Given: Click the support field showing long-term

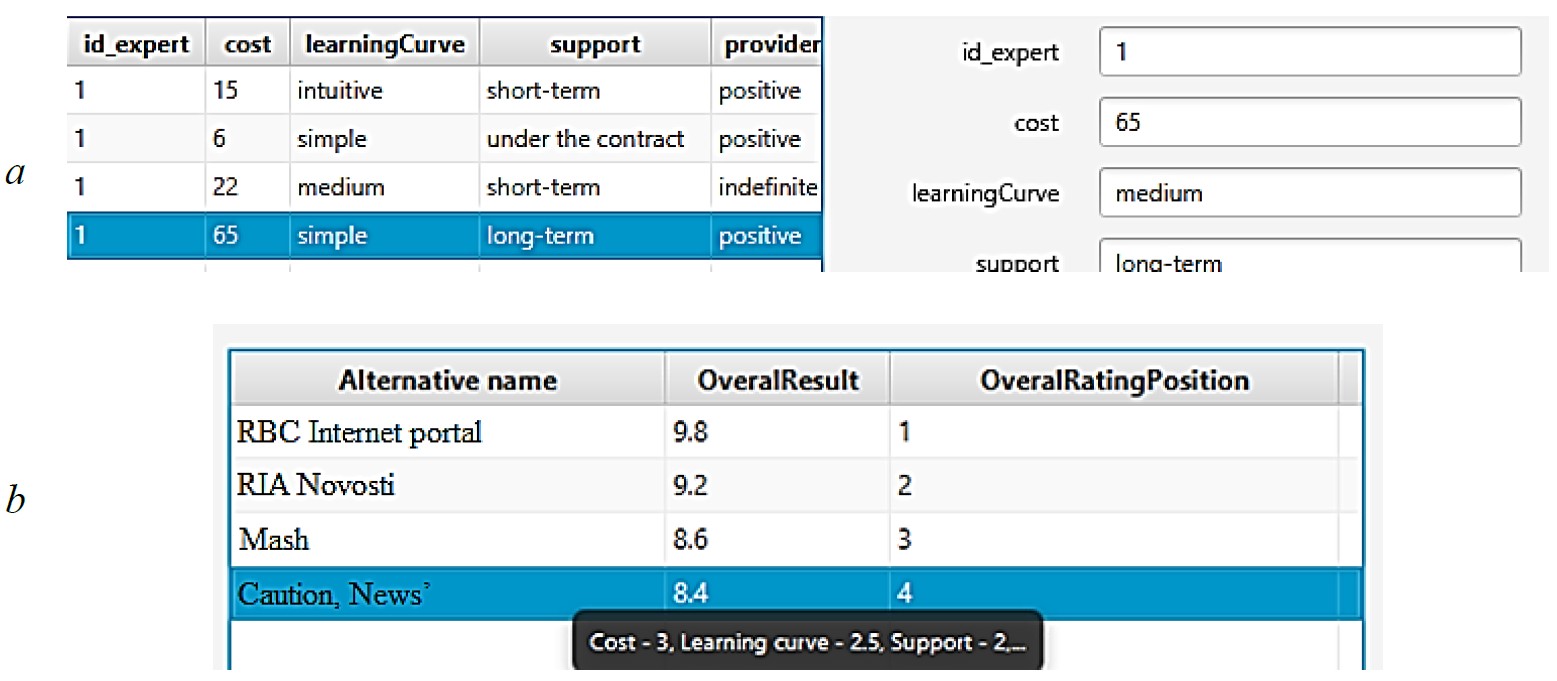Looking at the screenshot, I should pyautogui.click(x=1309, y=260).
